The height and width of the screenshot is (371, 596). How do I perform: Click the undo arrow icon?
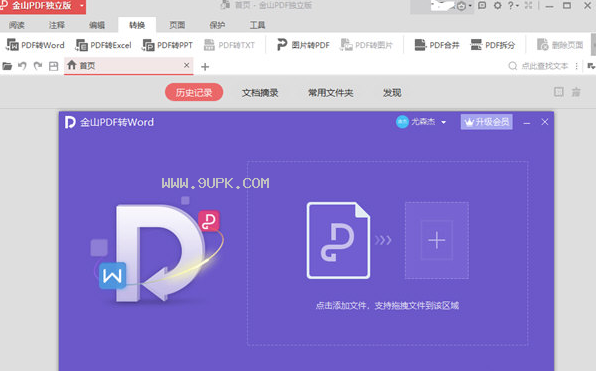22,66
